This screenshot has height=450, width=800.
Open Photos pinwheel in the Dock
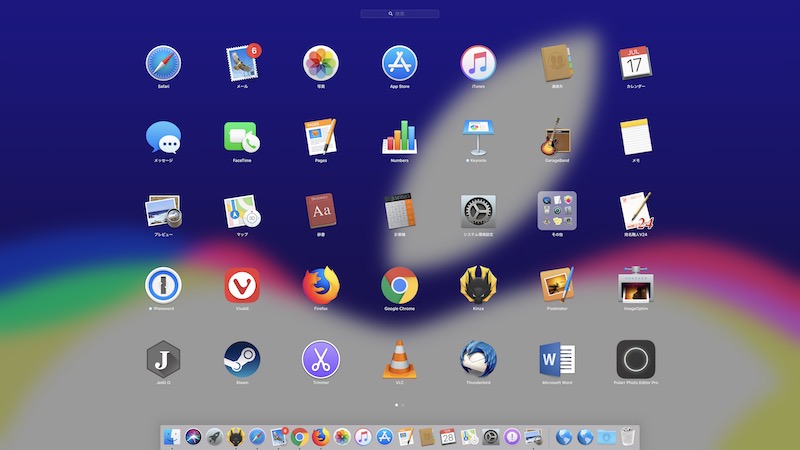[x=342, y=437]
